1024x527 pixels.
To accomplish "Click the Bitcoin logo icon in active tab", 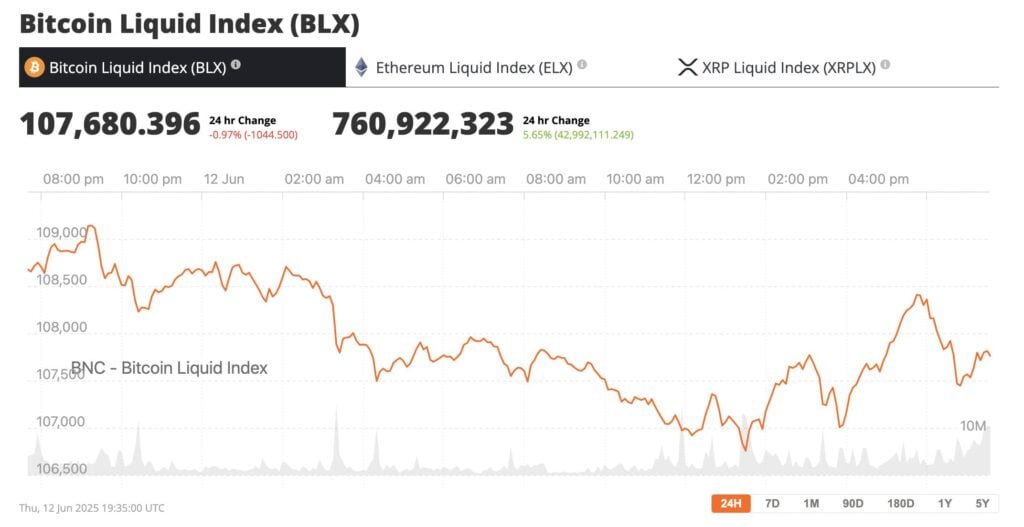I will click(x=34, y=67).
